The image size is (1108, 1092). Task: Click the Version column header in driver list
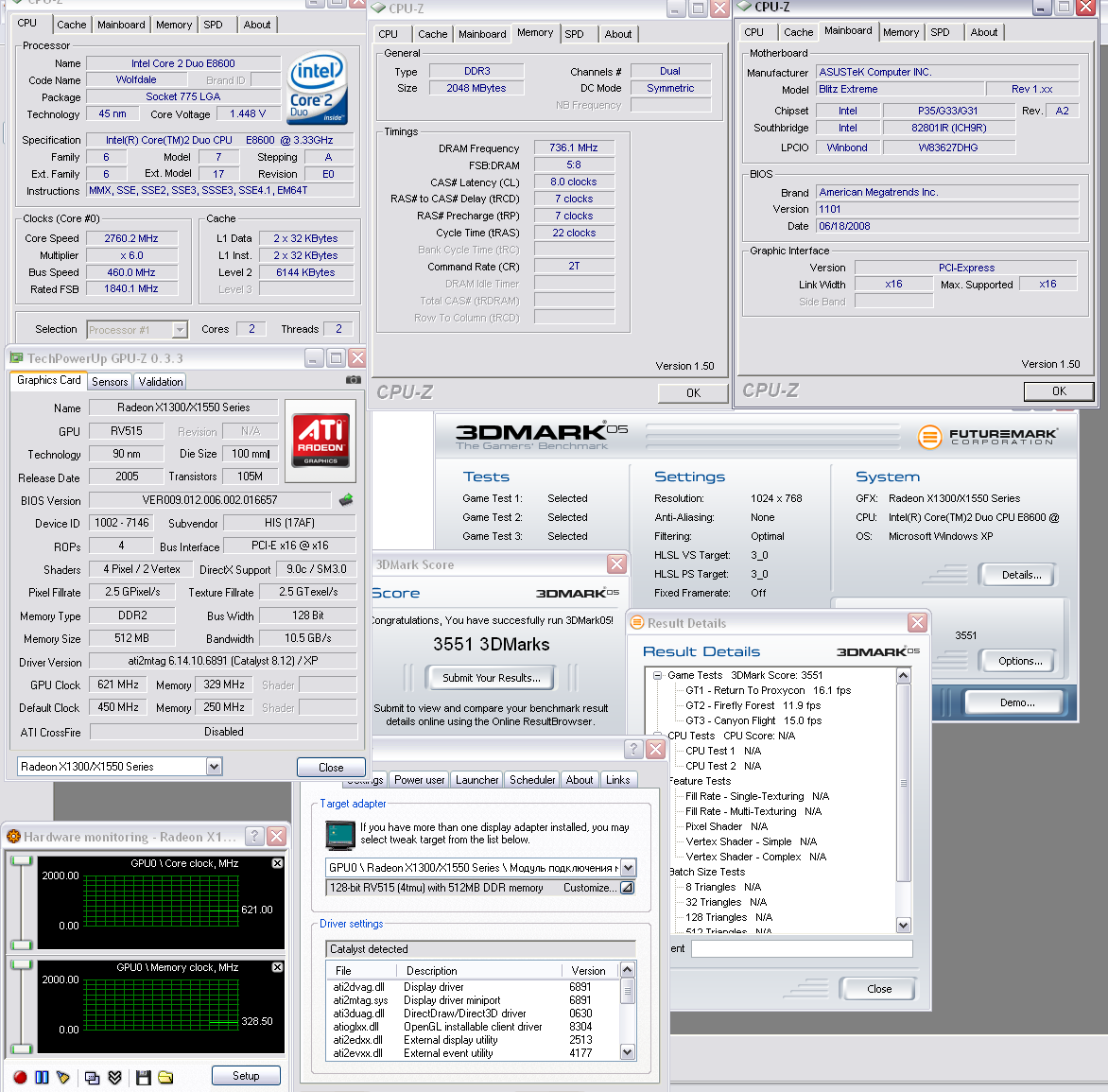[590, 970]
